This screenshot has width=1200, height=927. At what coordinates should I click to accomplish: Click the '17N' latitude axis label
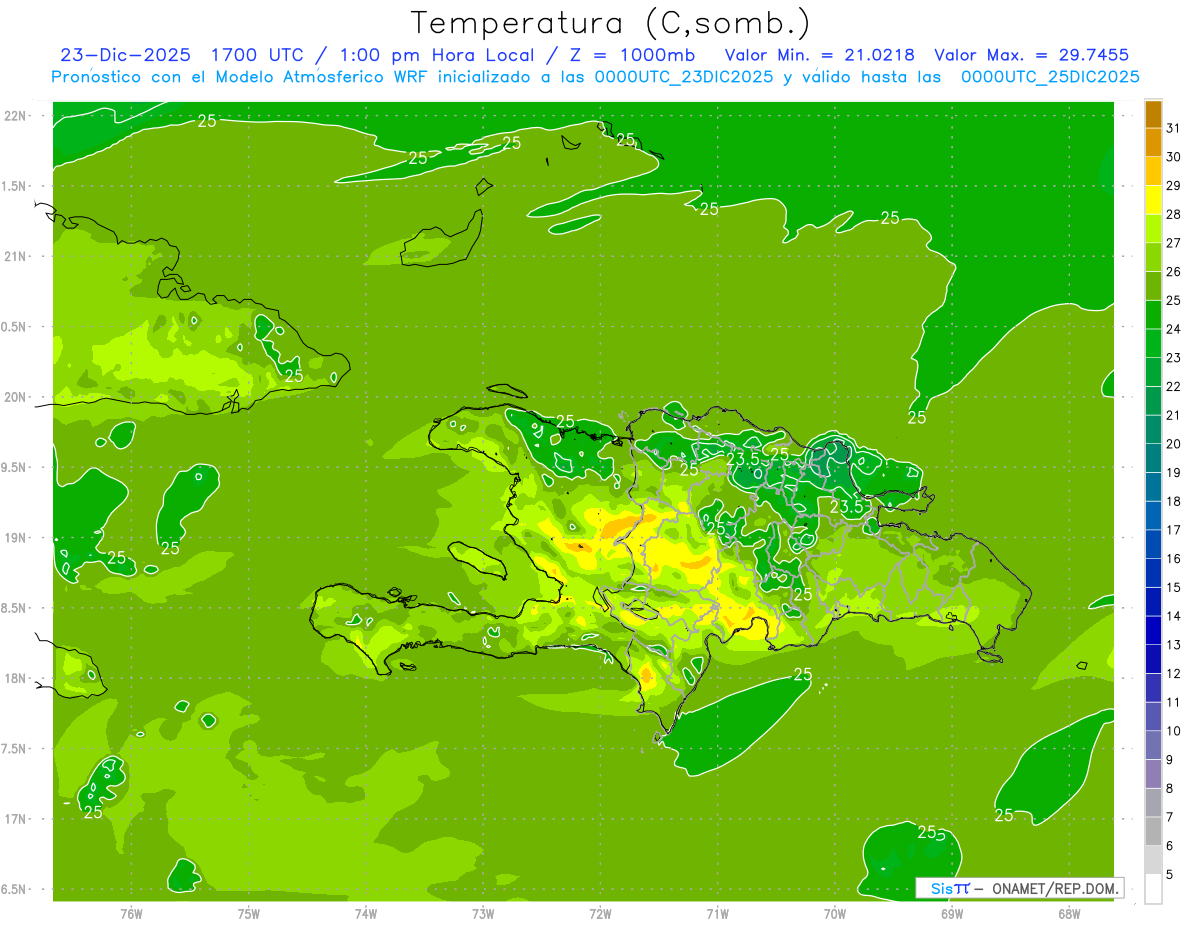(x=15, y=819)
